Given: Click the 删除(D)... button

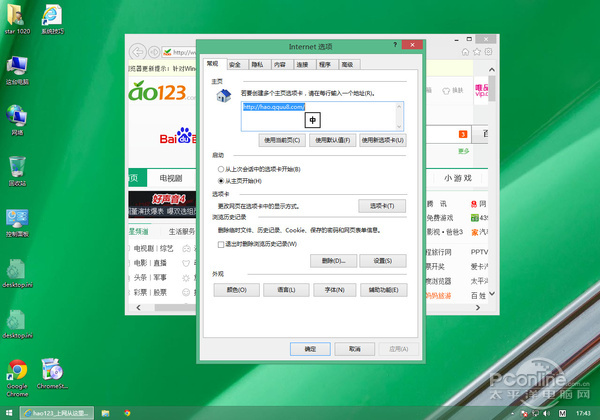Looking at the screenshot, I should click(333, 261).
